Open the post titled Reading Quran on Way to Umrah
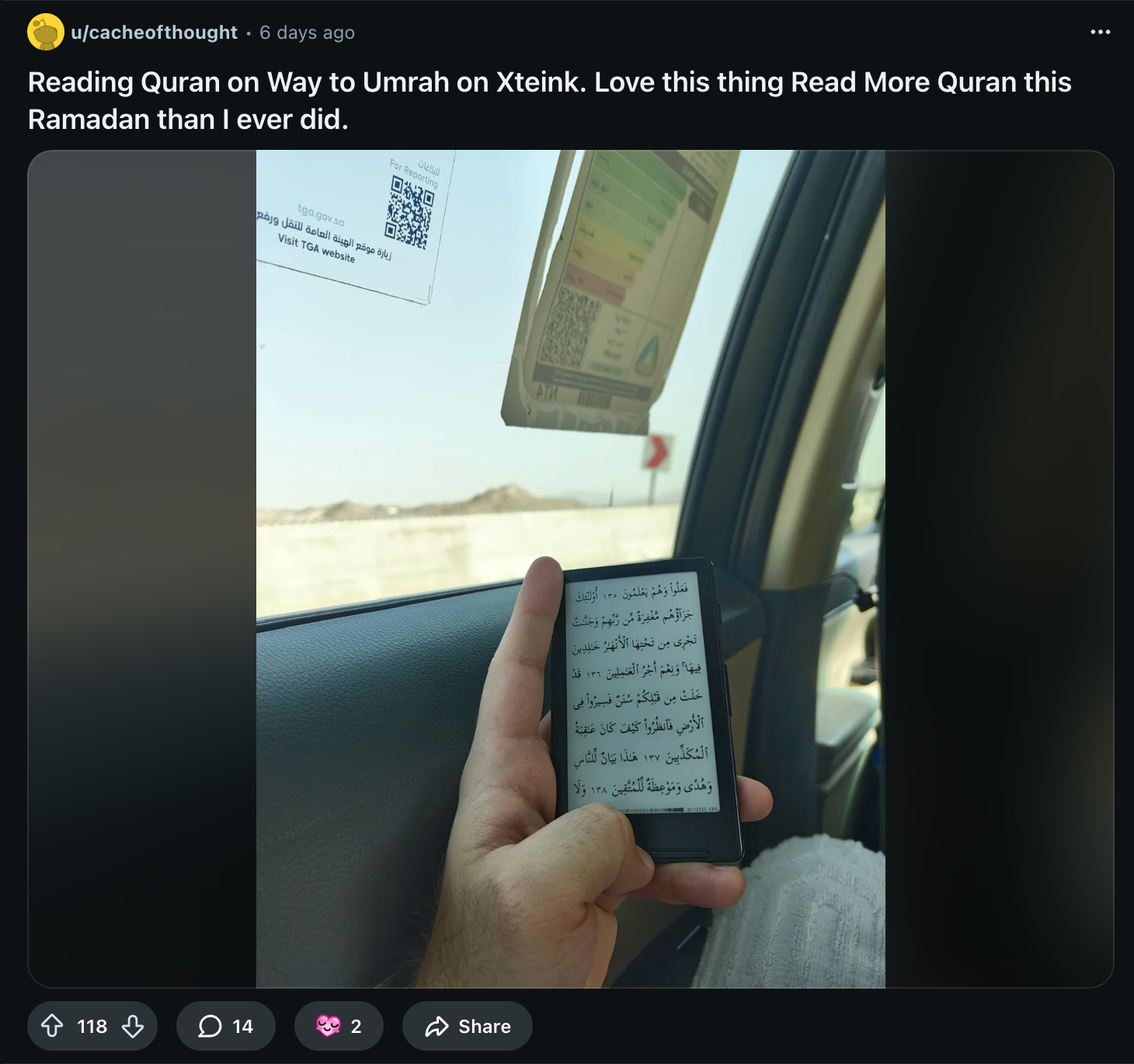Viewport: 1134px width, 1064px height. (550, 101)
